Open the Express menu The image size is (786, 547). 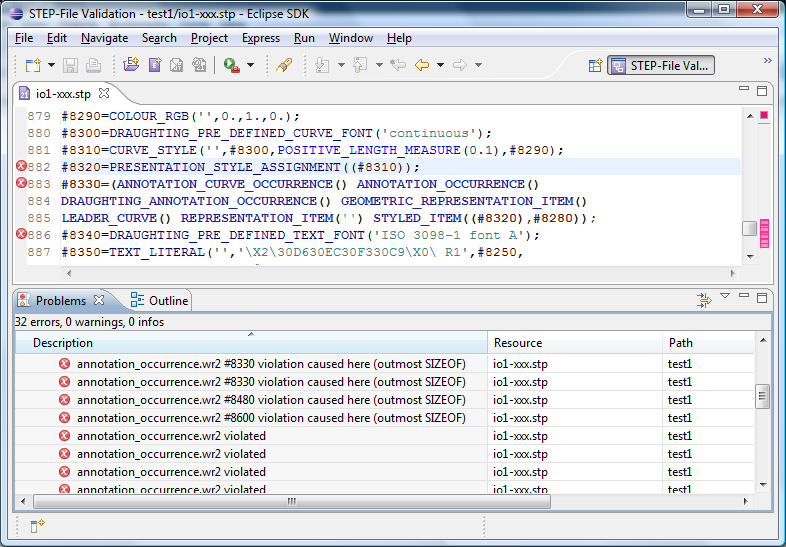pos(261,38)
